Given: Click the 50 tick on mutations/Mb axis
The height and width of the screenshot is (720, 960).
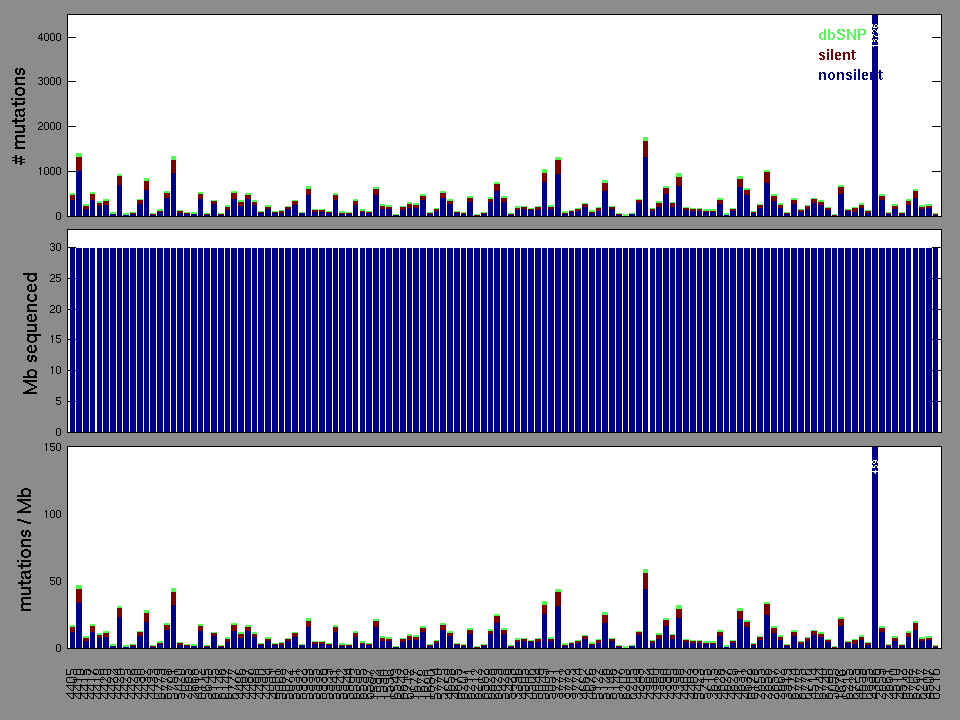Looking at the screenshot, I should [54, 581].
